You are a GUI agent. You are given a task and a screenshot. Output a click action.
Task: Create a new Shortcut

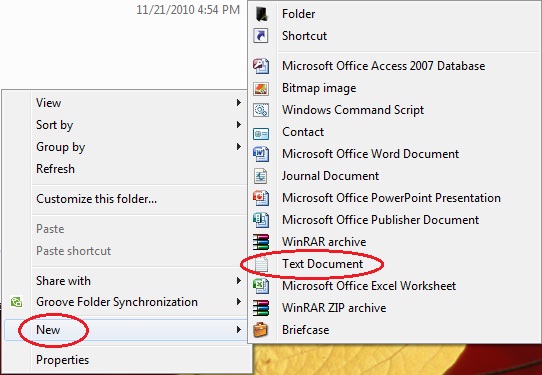(305, 36)
